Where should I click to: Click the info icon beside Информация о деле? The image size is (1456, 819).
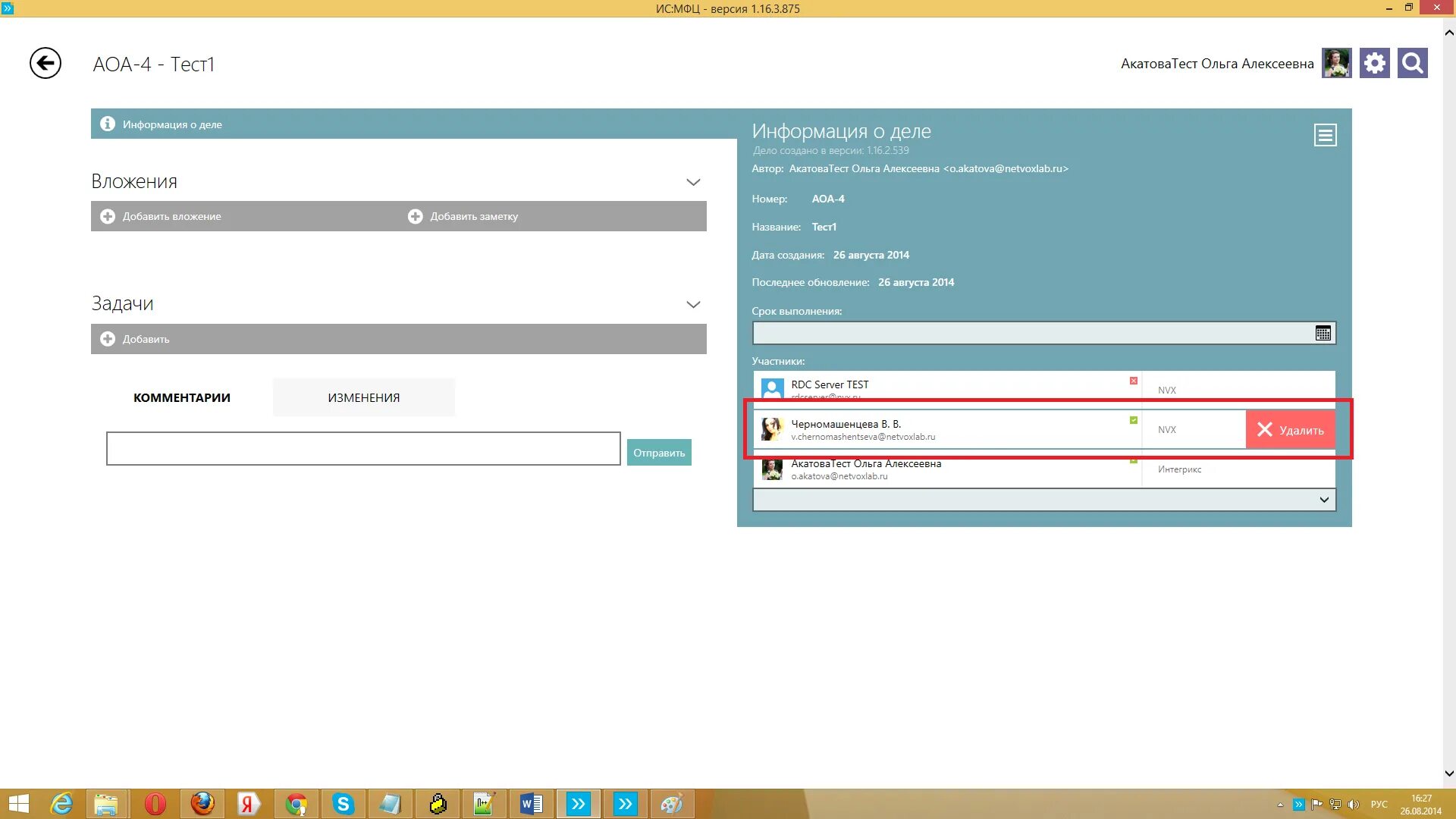[108, 124]
